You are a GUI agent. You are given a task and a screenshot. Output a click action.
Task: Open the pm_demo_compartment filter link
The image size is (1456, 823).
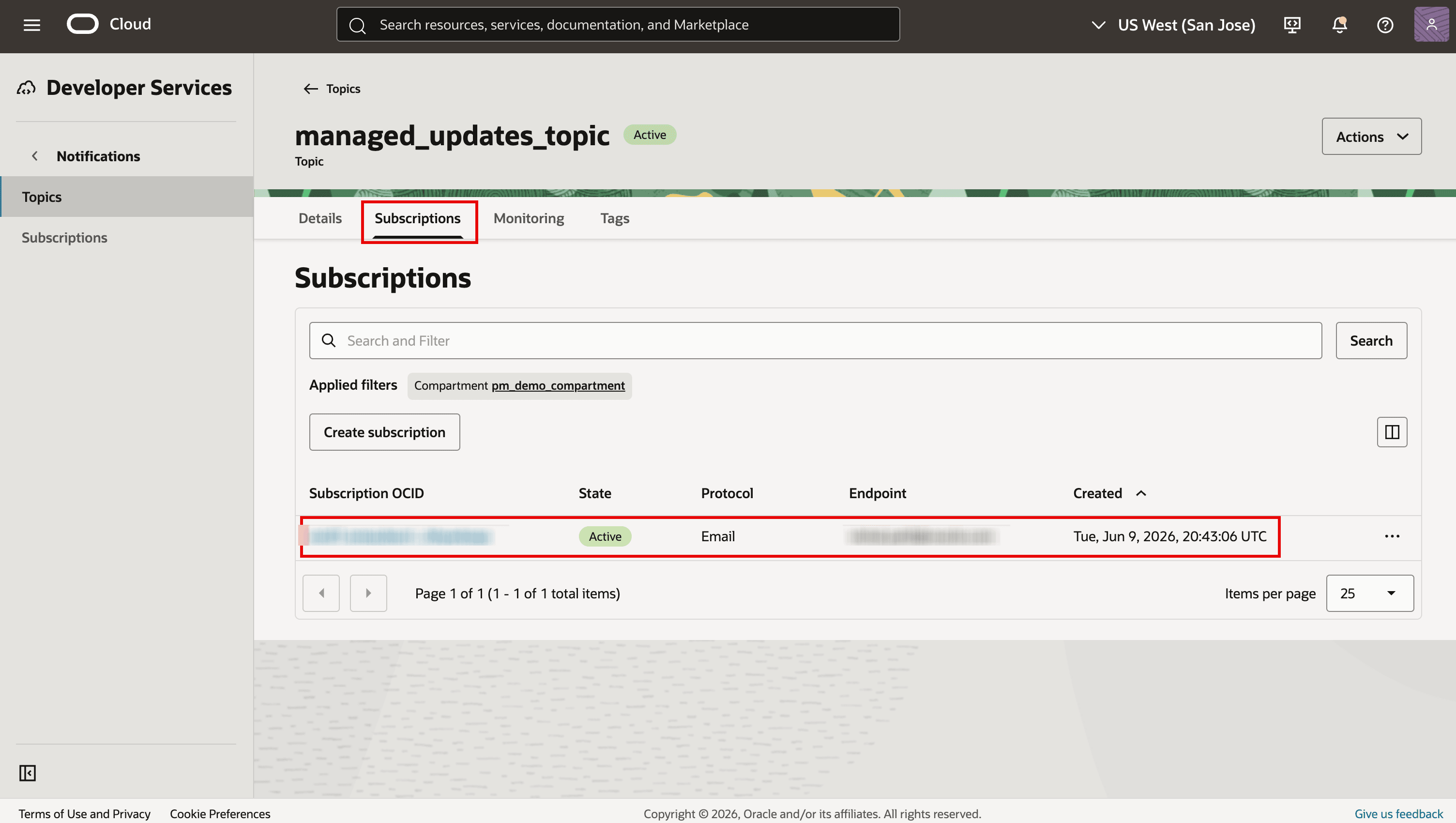click(558, 385)
